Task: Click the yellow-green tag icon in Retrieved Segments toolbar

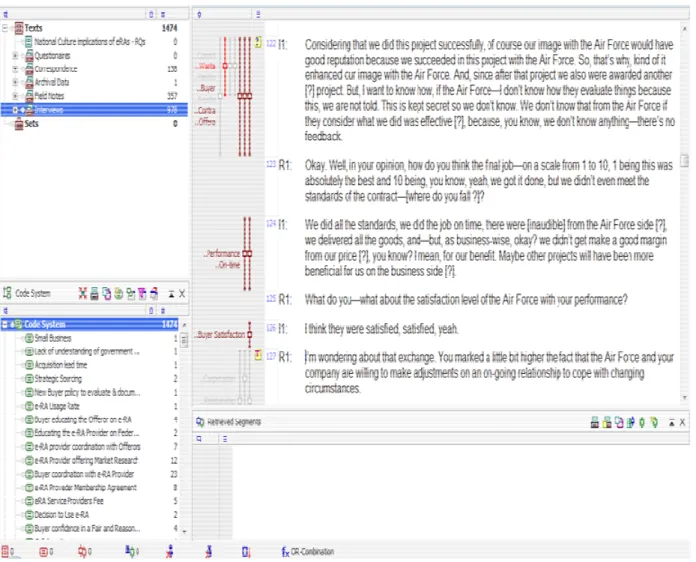Action: coord(654,422)
